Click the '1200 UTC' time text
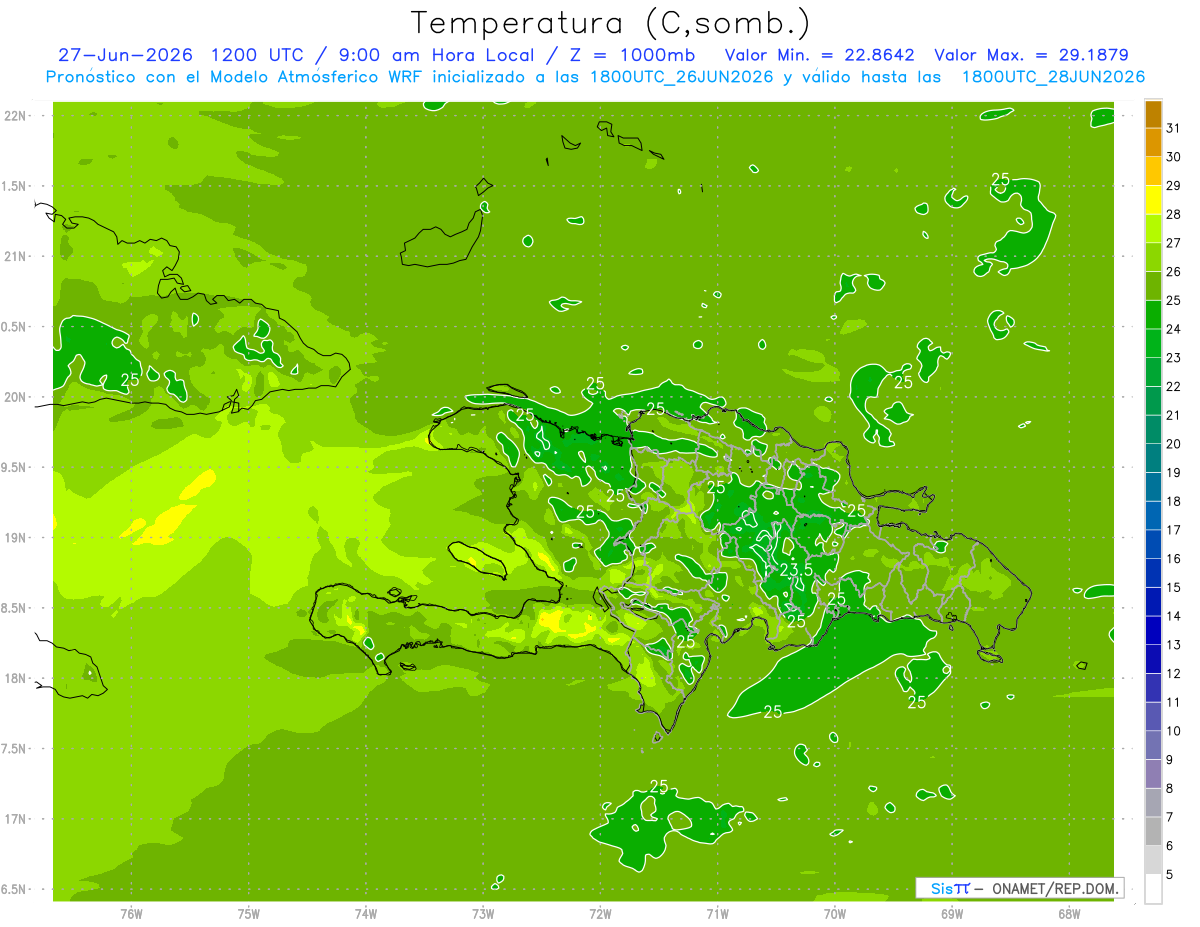Viewport: 1200px width, 927px height. 256,55
